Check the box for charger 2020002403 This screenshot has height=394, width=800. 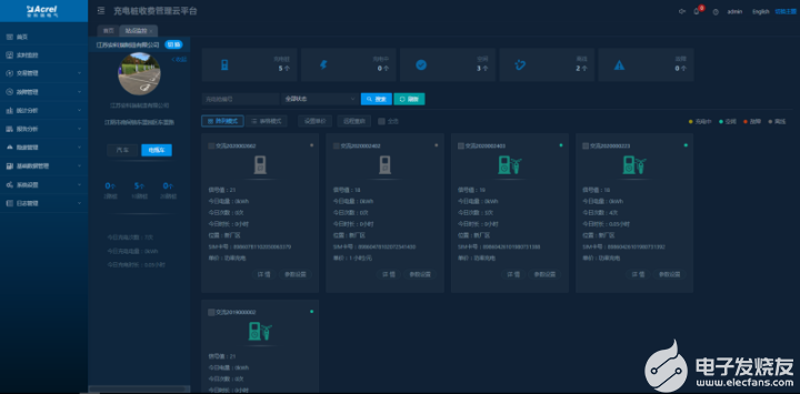[x=461, y=146]
